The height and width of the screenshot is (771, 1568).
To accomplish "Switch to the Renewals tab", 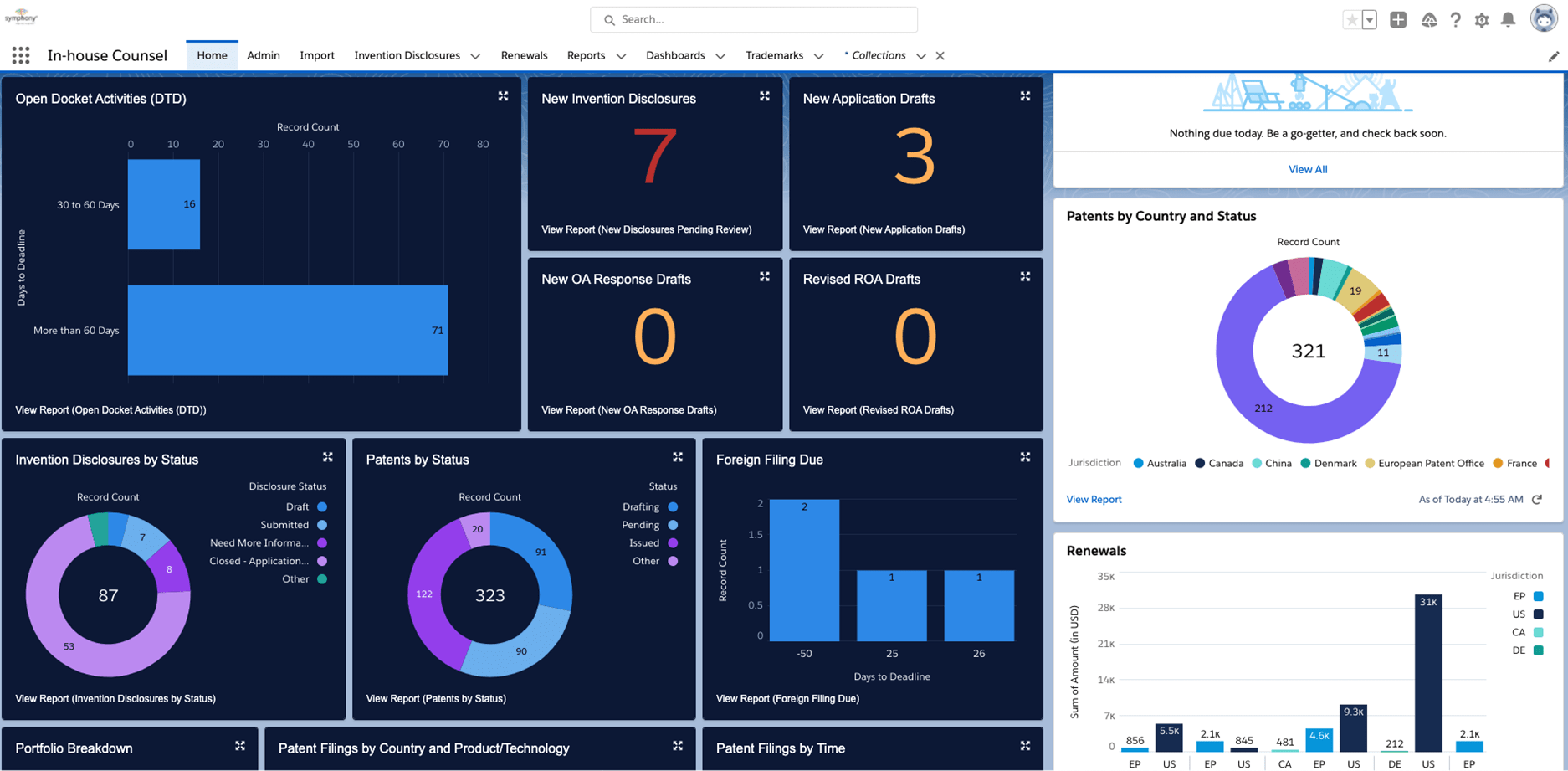I will (524, 55).
